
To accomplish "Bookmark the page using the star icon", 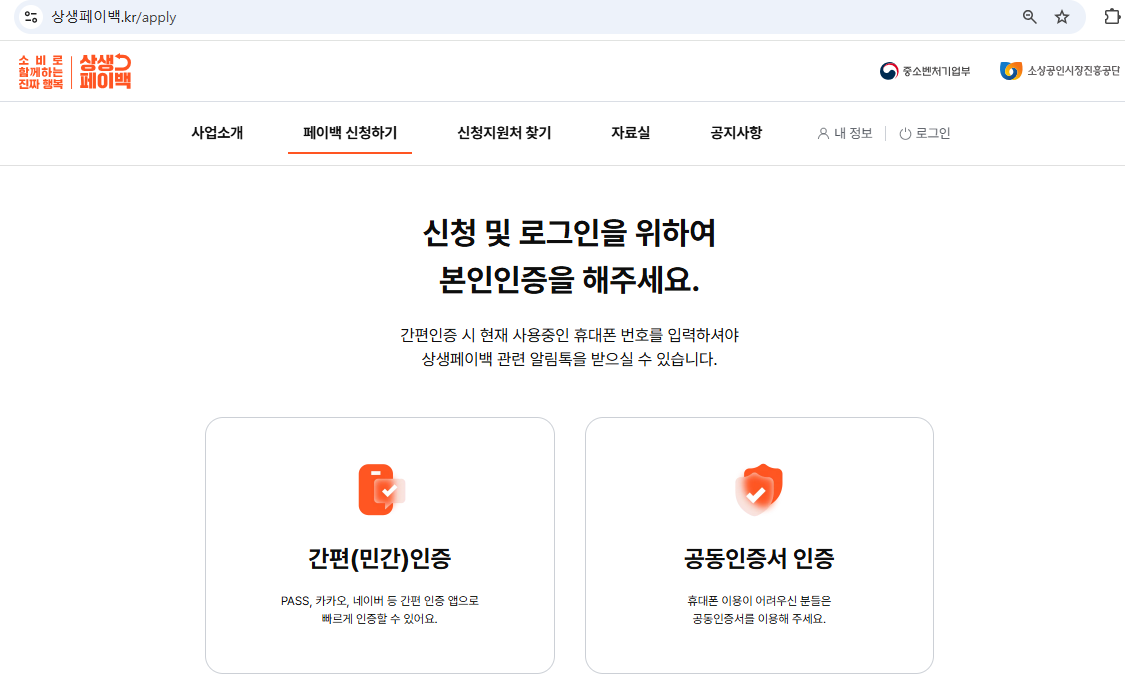I will tap(1062, 17).
